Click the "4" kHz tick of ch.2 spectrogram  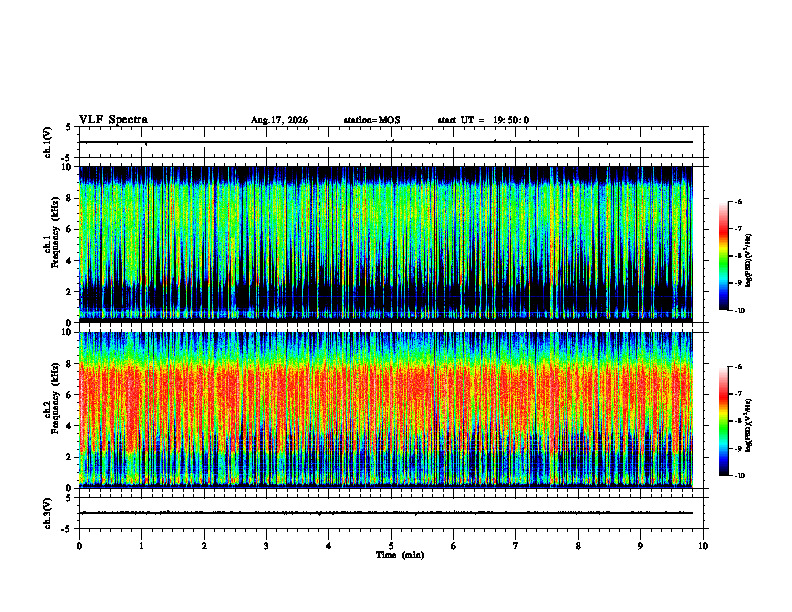pos(69,426)
